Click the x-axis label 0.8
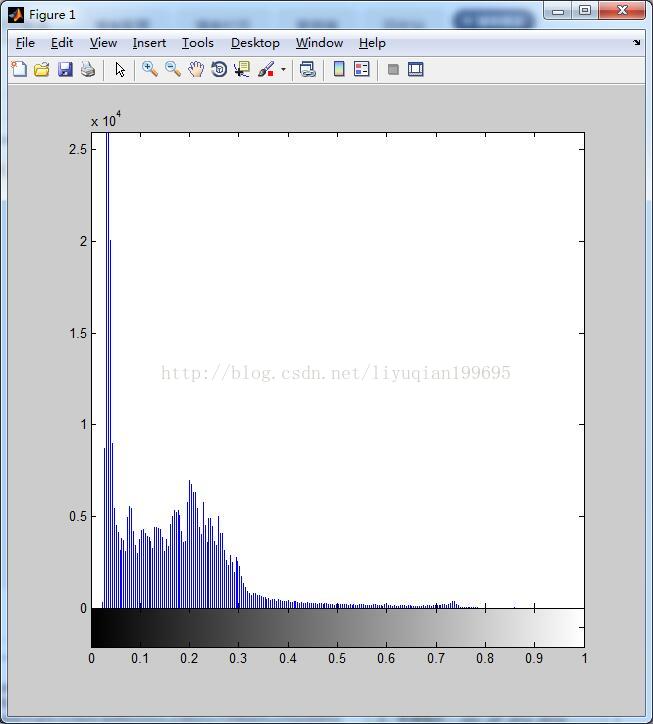This screenshot has height=724, width=653. click(x=485, y=658)
